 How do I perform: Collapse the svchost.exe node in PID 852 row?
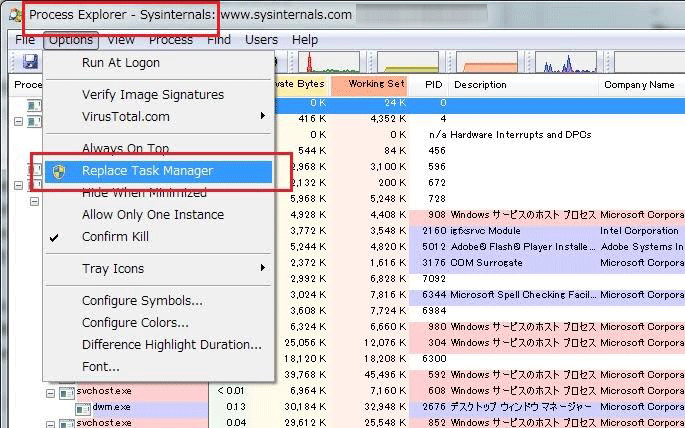pos(51,424)
